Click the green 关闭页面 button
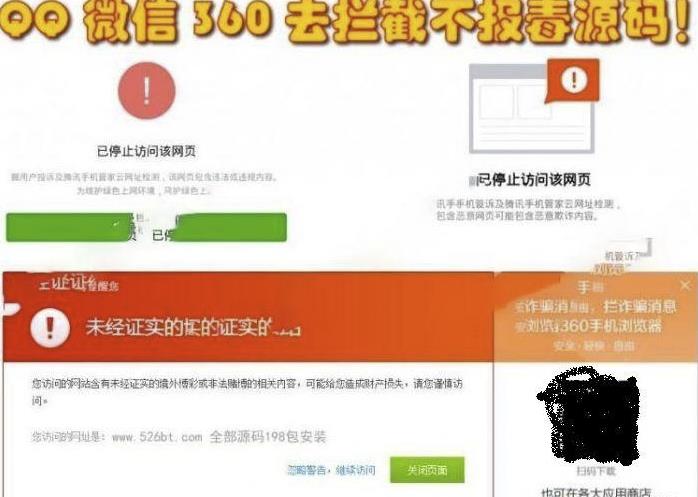The width and height of the screenshot is (698, 497). (427, 470)
